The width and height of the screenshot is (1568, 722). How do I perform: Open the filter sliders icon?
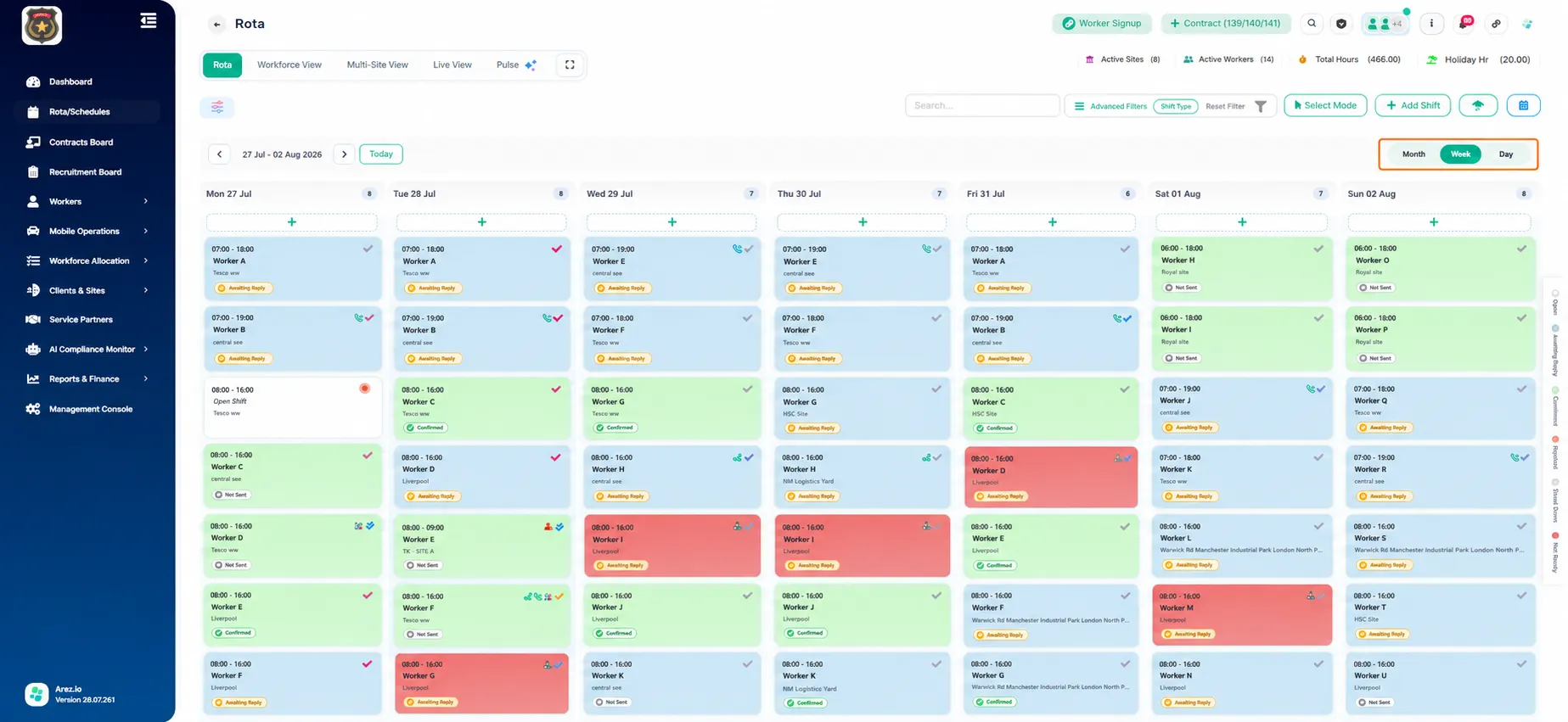pyautogui.click(x=217, y=107)
